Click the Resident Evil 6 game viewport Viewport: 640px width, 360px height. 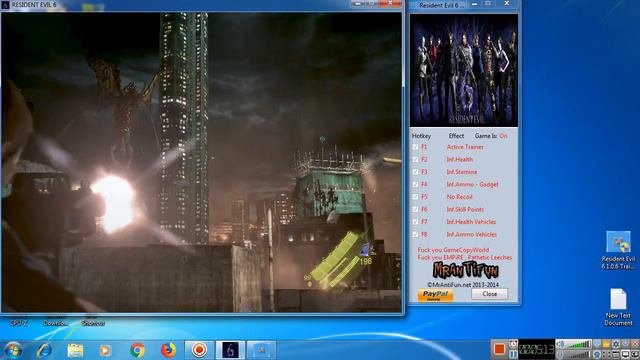tap(201, 162)
